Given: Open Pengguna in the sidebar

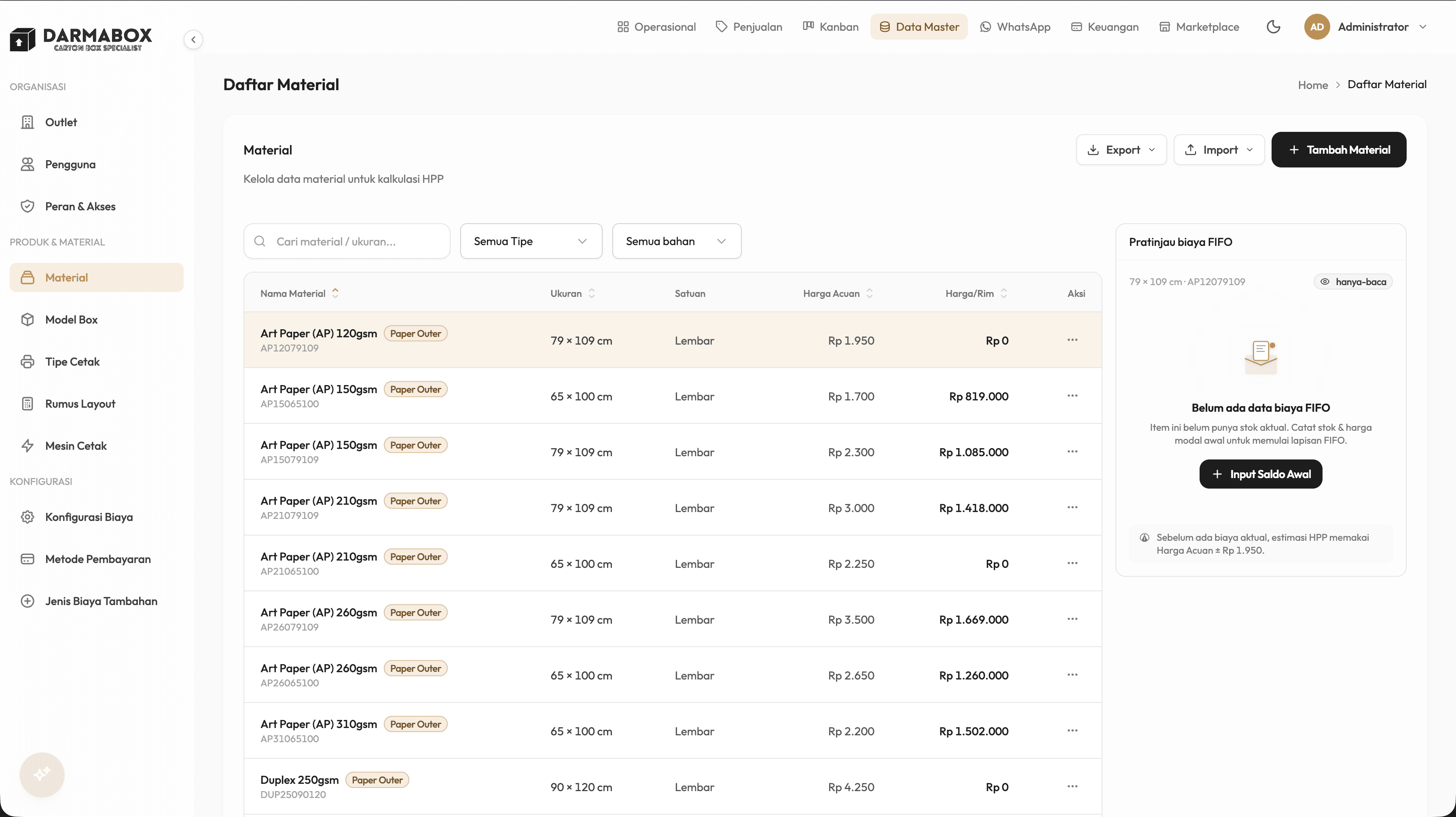Looking at the screenshot, I should (x=97, y=165).
